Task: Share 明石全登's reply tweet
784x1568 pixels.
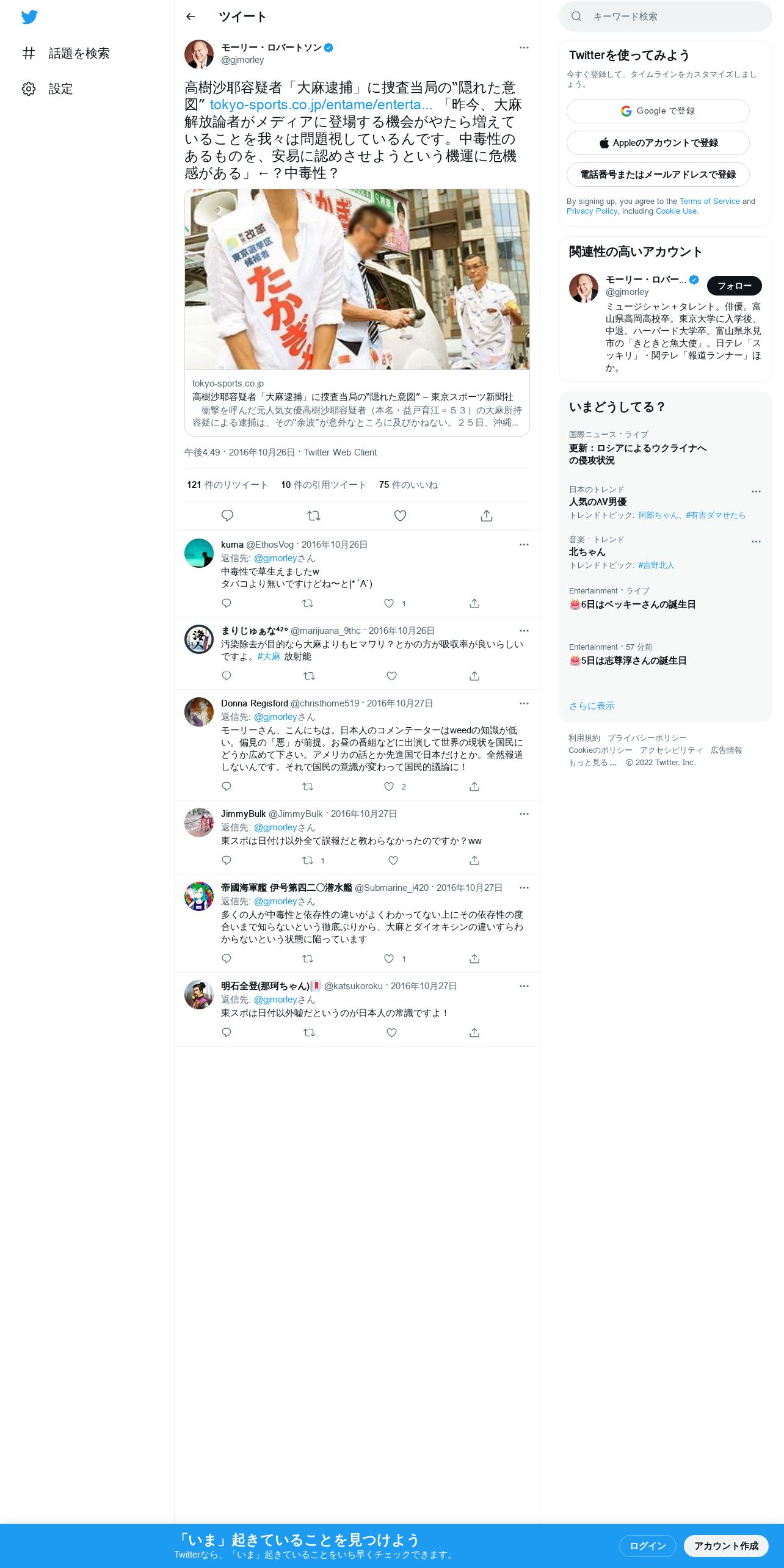Action: pos(474,1033)
